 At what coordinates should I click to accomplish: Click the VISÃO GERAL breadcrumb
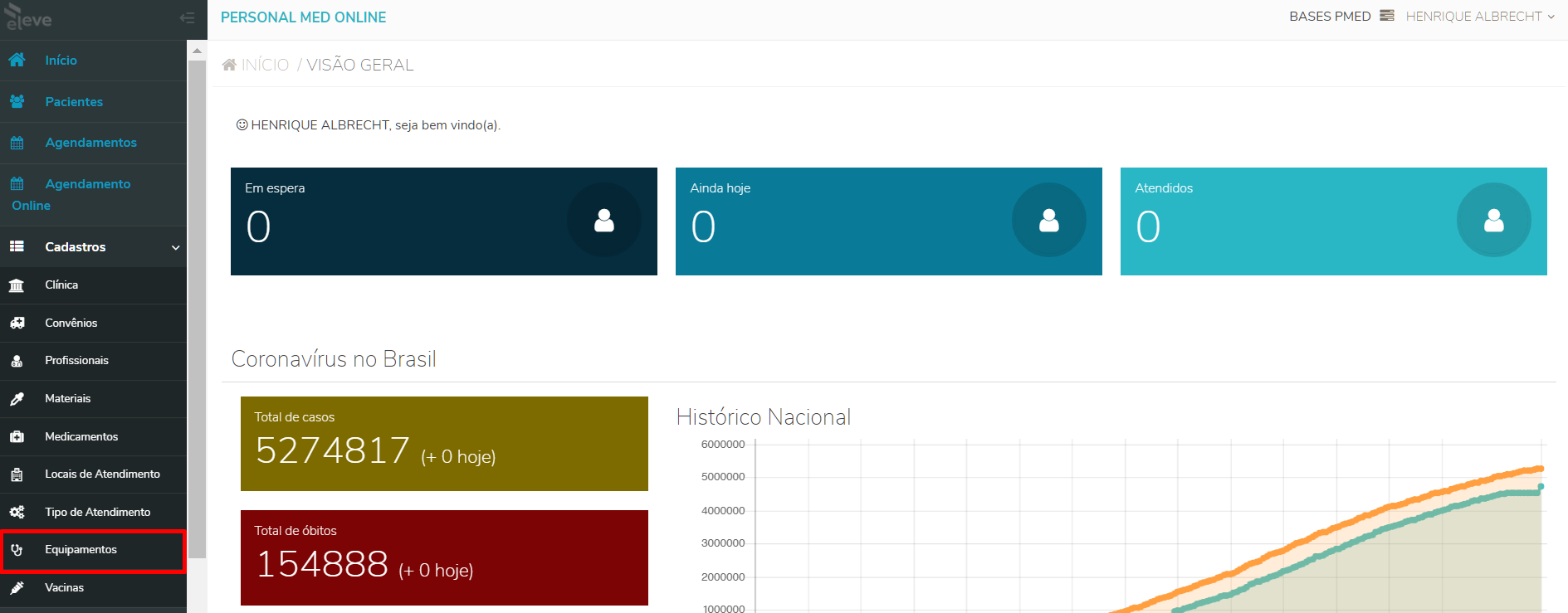360,65
